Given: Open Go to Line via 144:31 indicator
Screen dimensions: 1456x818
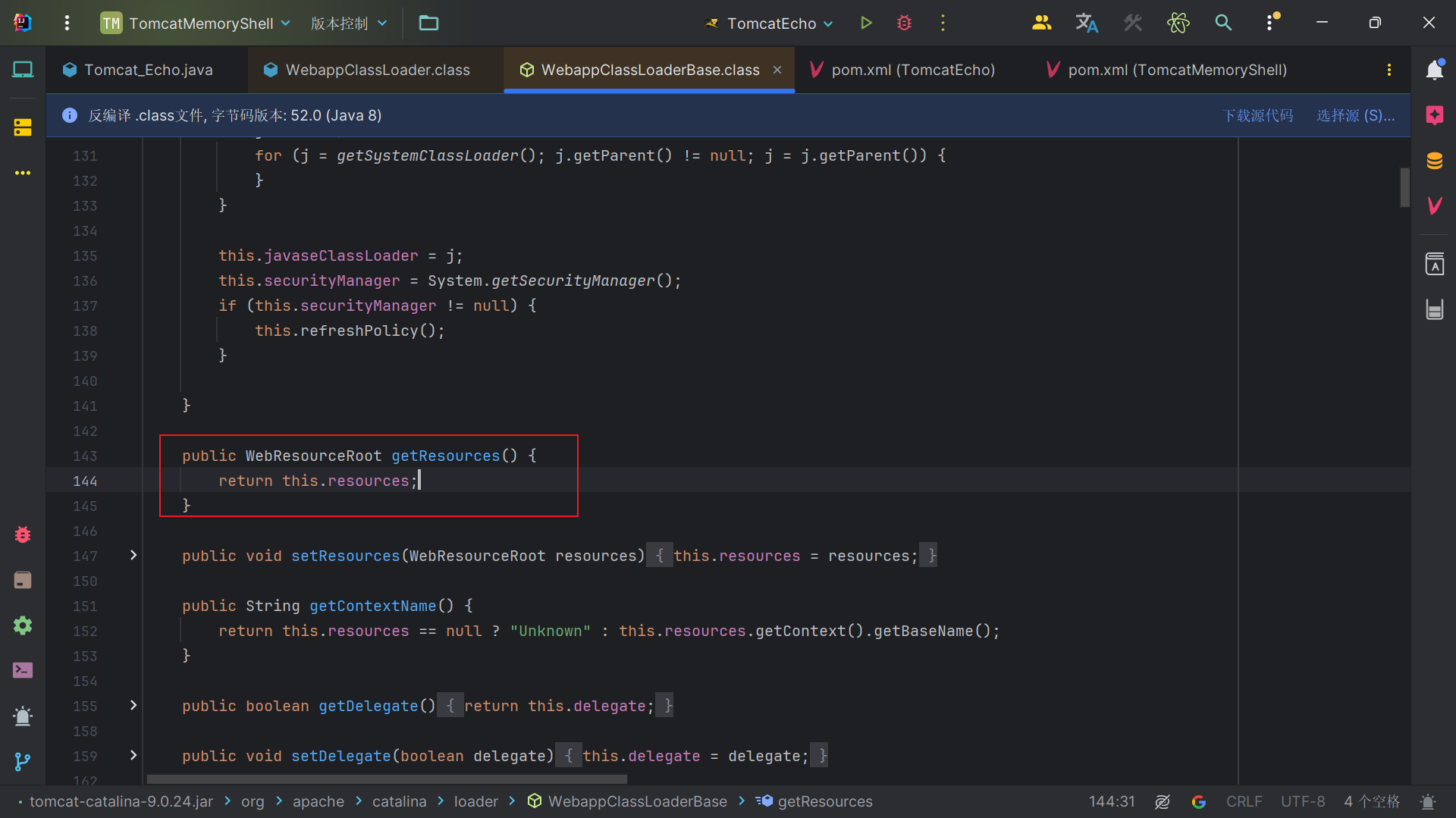Looking at the screenshot, I should 1112,801.
